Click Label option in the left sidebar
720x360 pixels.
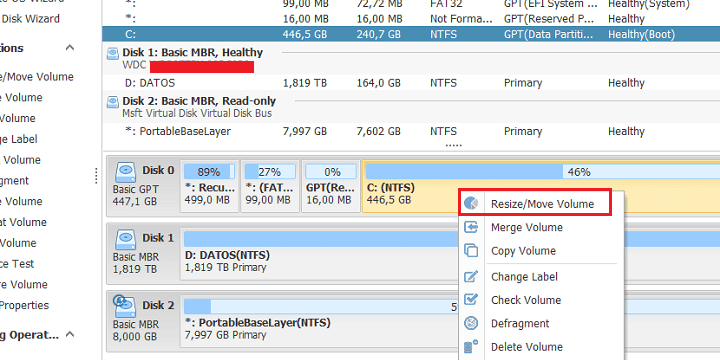click(19, 139)
